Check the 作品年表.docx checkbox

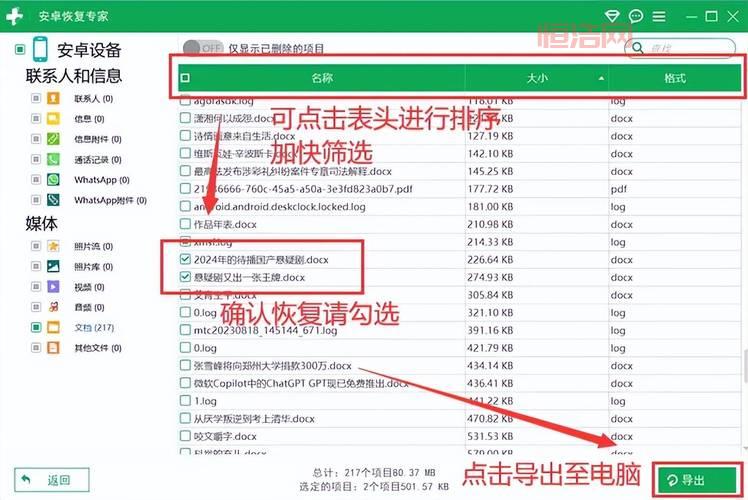click(184, 224)
